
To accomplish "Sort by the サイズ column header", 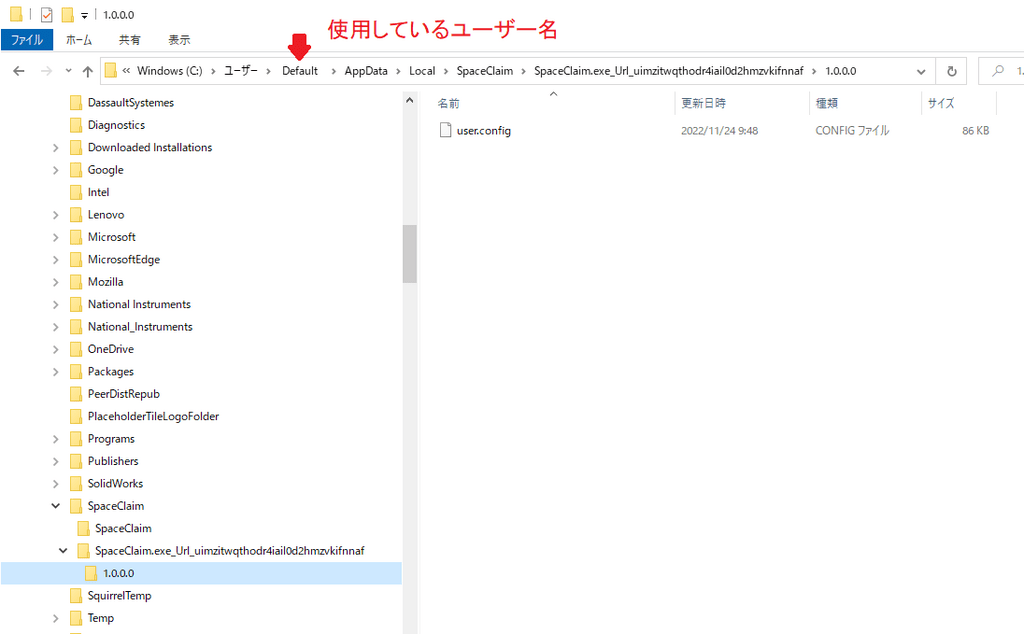I will (x=941, y=103).
